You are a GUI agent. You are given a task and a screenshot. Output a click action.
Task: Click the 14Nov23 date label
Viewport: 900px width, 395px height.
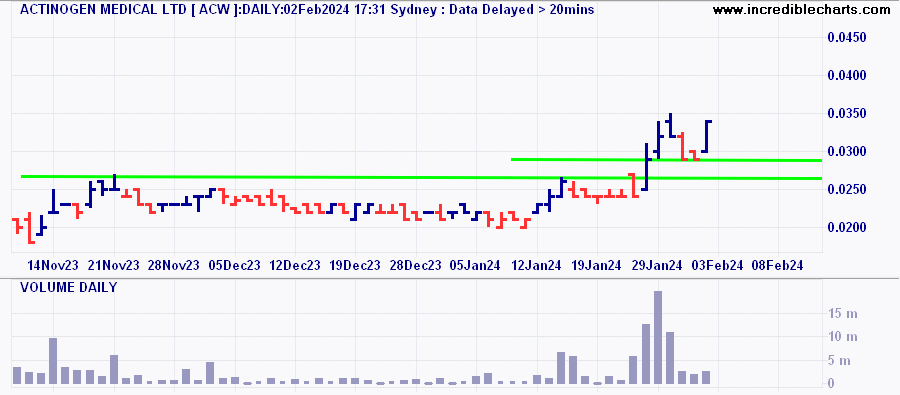[x=53, y=266]
